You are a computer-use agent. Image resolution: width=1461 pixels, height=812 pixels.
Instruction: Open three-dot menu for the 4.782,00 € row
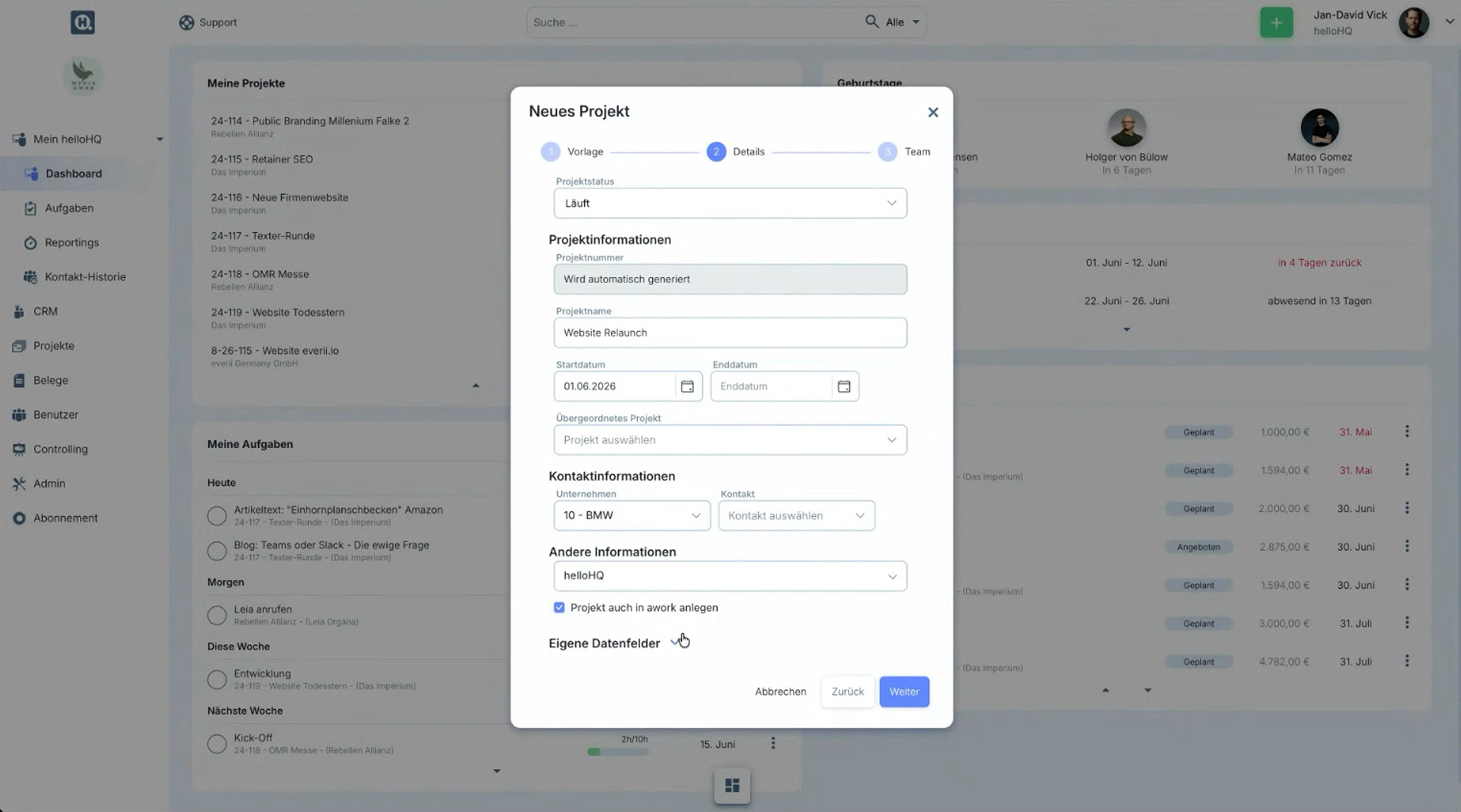[1407, 661]
